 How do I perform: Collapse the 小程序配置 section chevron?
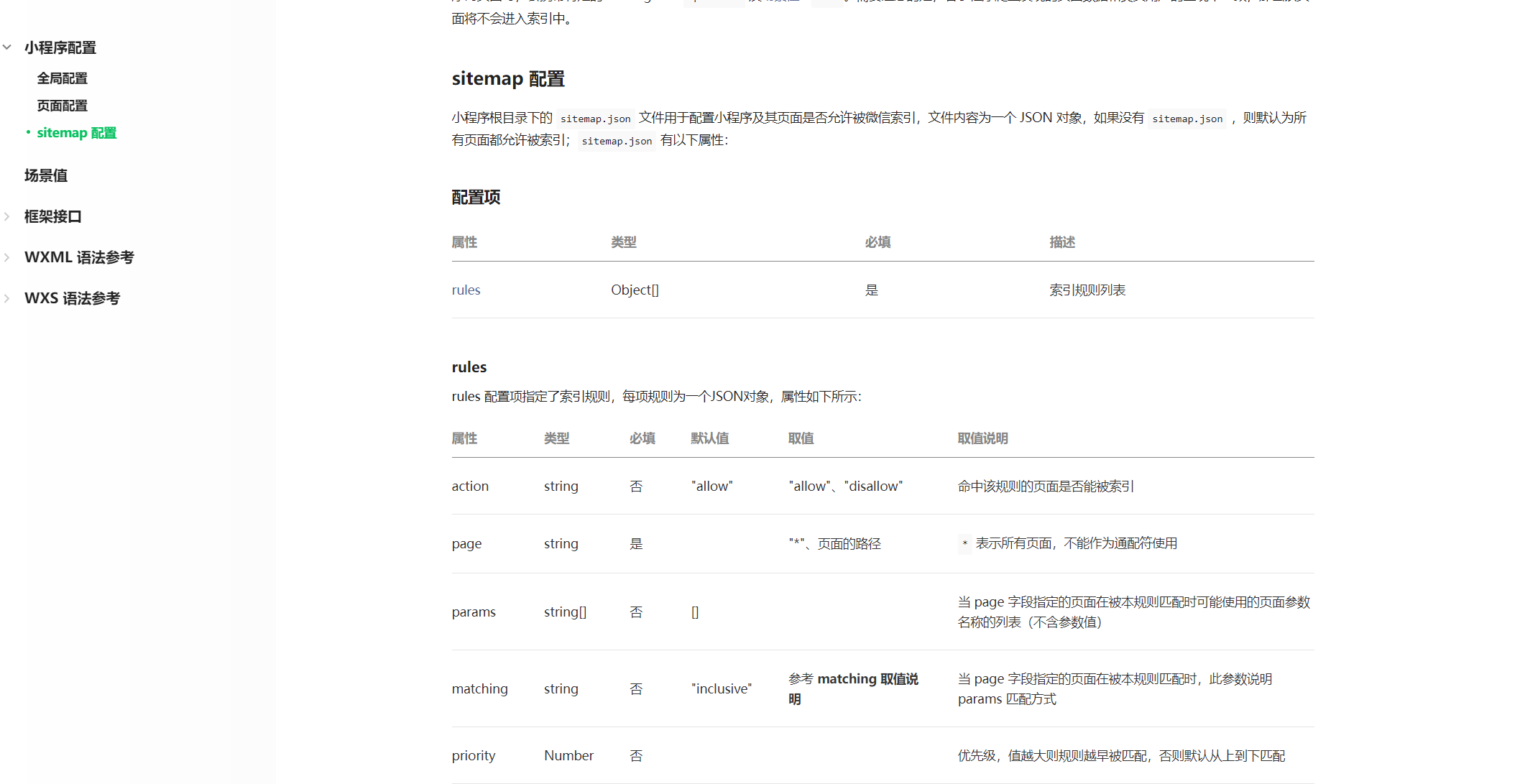click(x=7, y=47)
